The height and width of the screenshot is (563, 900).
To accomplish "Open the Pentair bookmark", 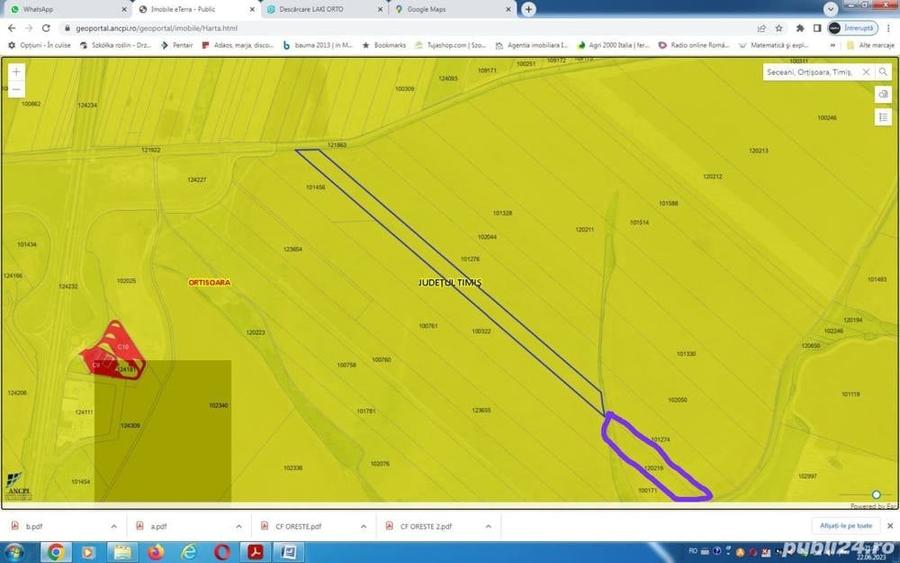I will (177, 45).
